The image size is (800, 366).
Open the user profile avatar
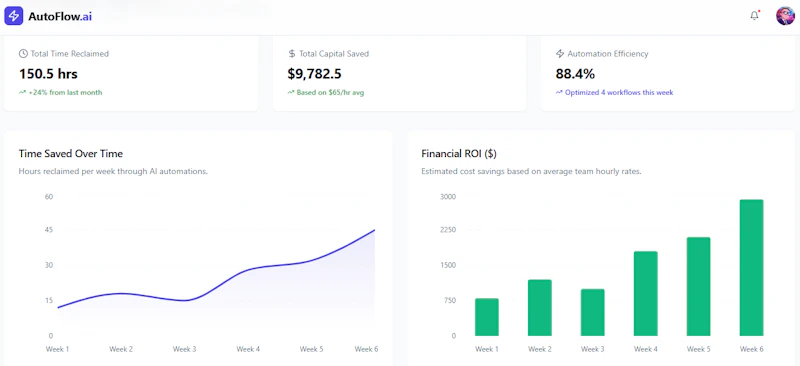(785, 16)
